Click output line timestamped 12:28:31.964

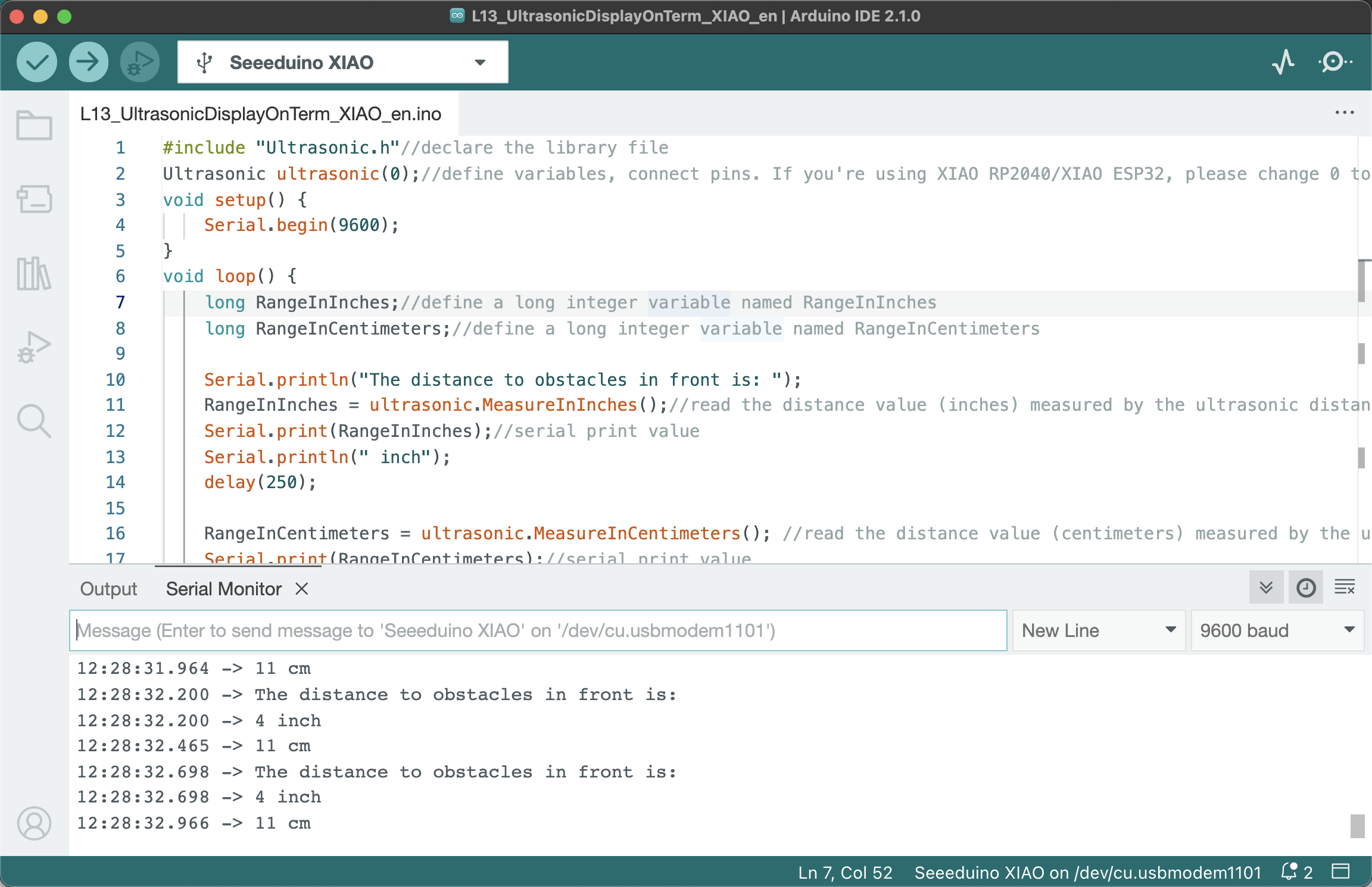click(x=194, y=669)
